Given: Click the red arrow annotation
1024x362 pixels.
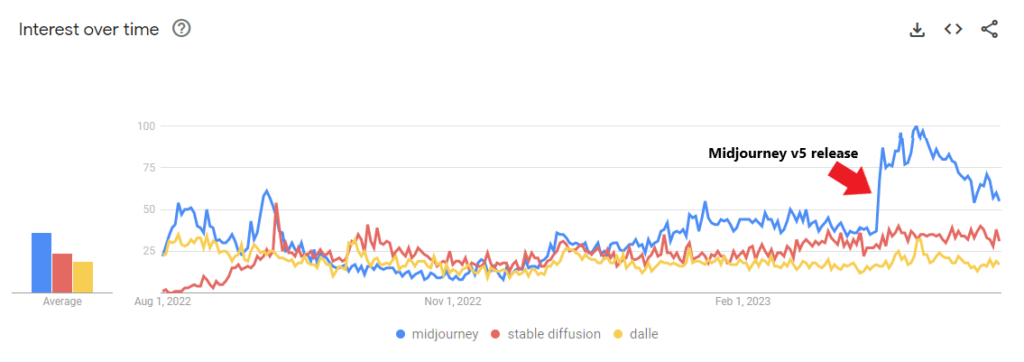Looking at the screenshot, I should [850, 178].
